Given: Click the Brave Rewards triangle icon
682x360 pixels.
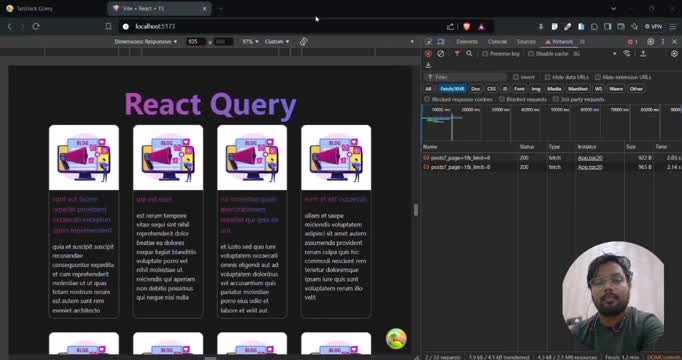Looking at the screenshot, I should (481, 27).
